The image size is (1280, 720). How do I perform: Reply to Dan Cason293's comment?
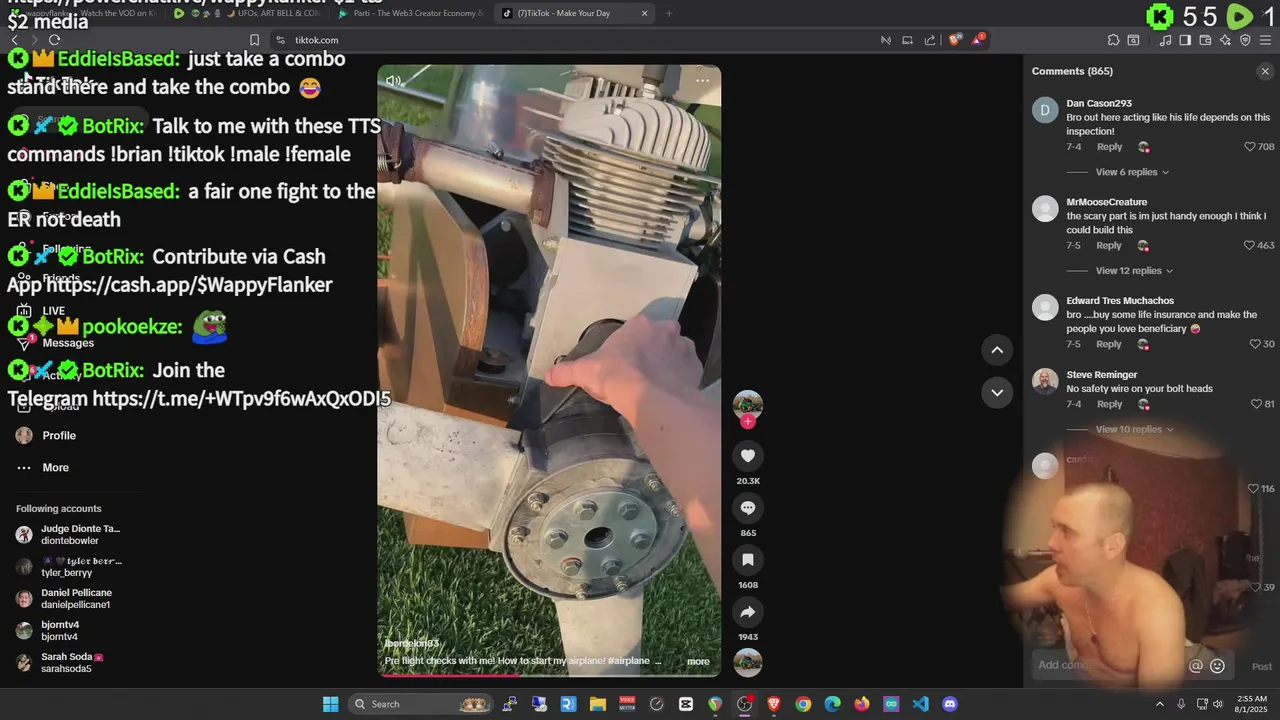coord(1109,147)
